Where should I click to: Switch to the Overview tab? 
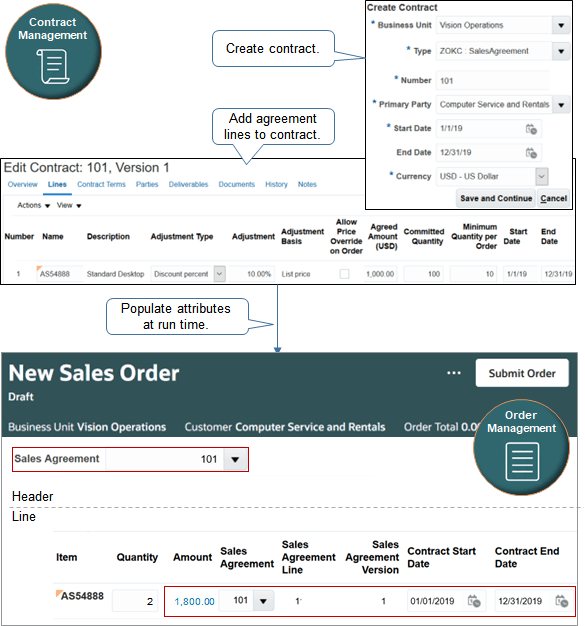[23, 184]
